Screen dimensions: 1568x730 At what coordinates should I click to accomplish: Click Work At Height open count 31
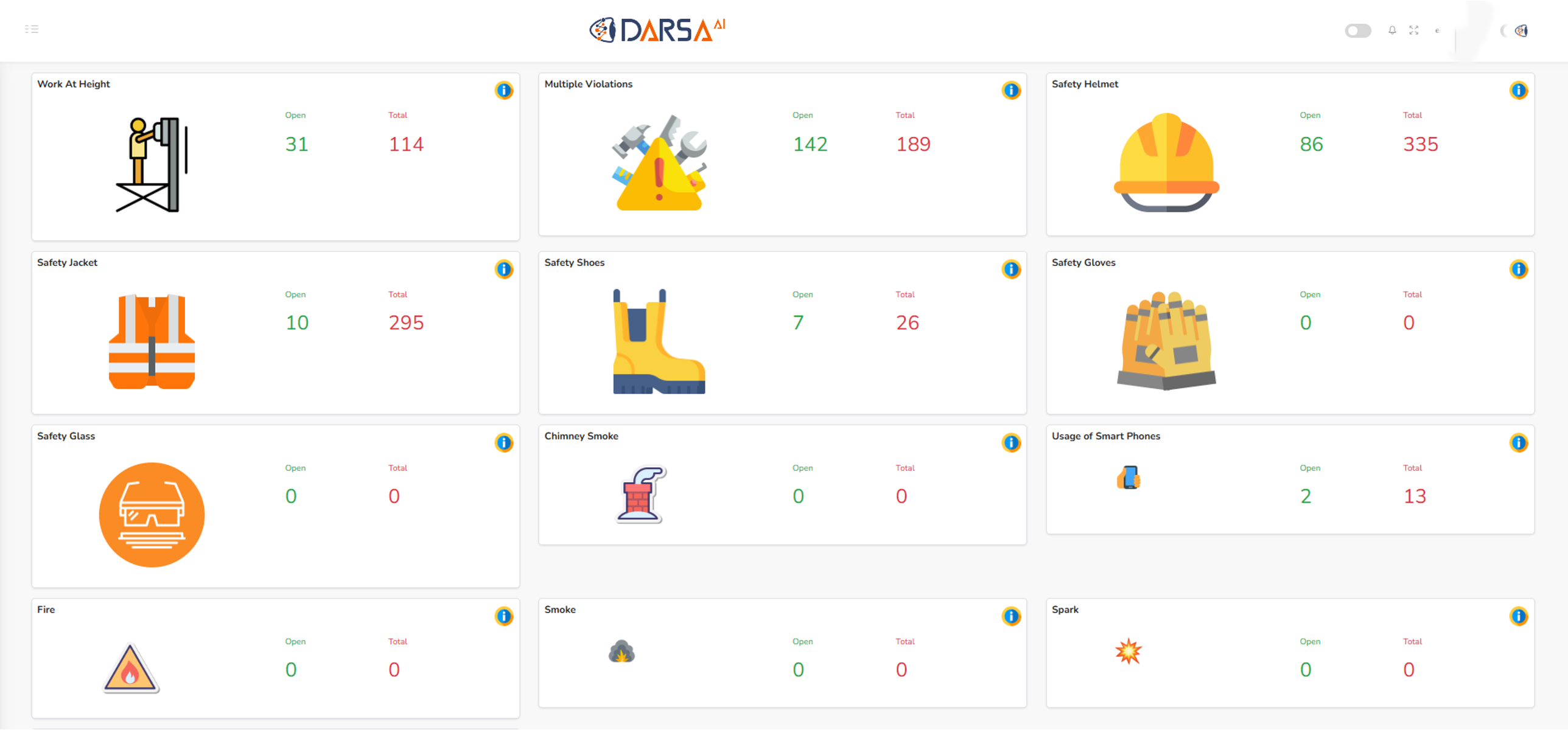(297, 144)
